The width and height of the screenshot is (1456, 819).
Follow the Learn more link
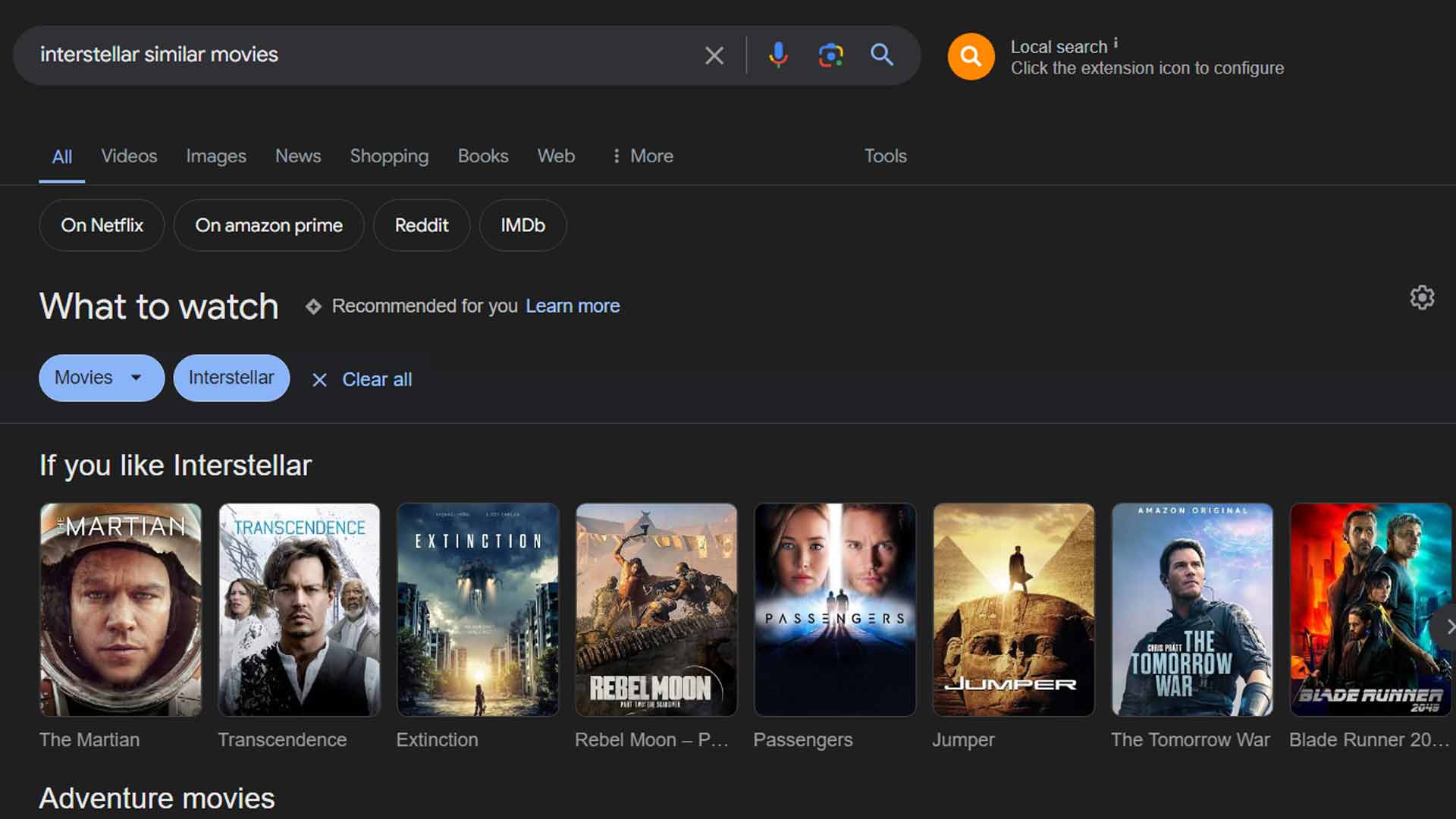[573, 306]
